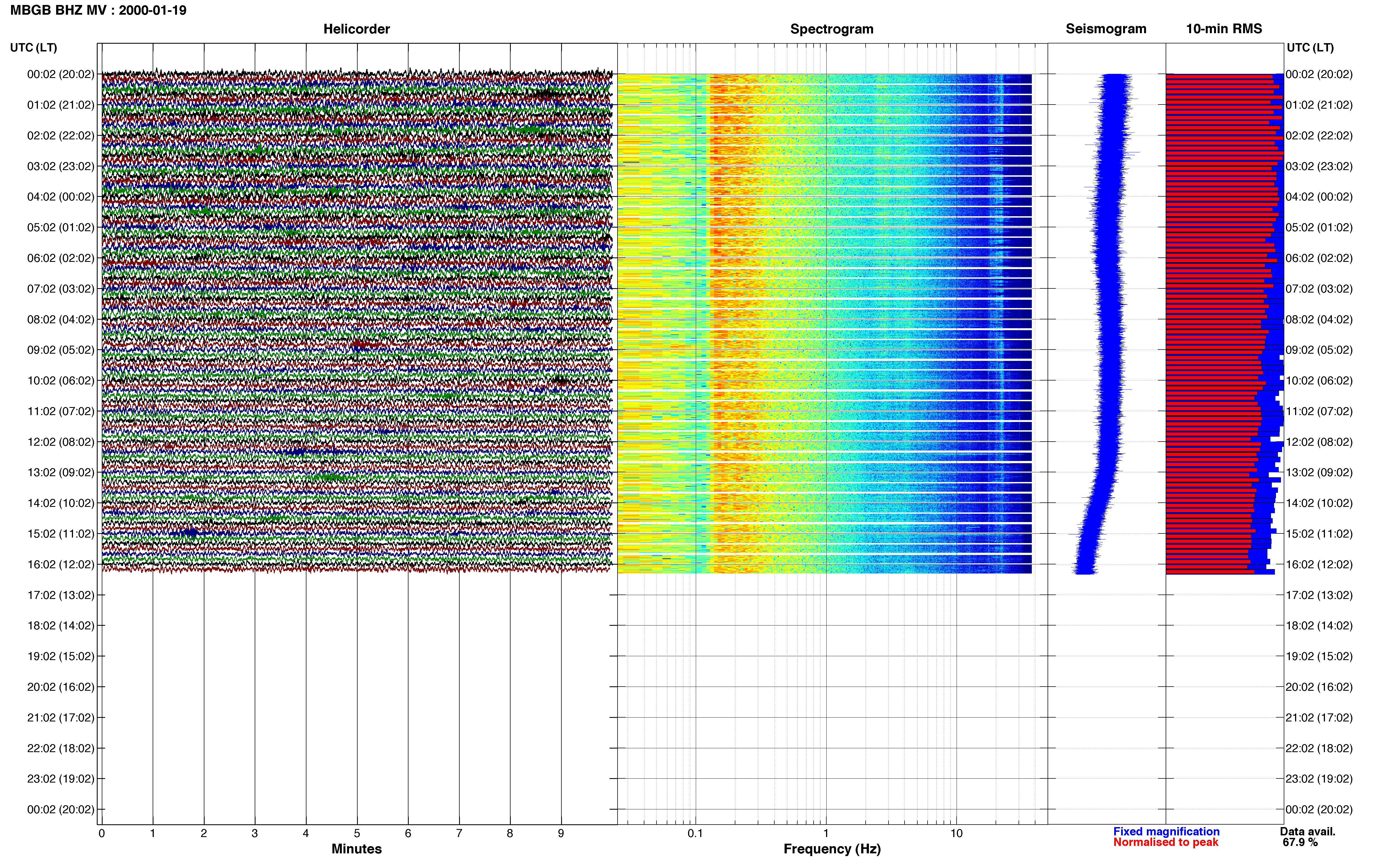Click minute tick 3 under the Helicorder
The image size is (1388, 868).
pos(255,833)
